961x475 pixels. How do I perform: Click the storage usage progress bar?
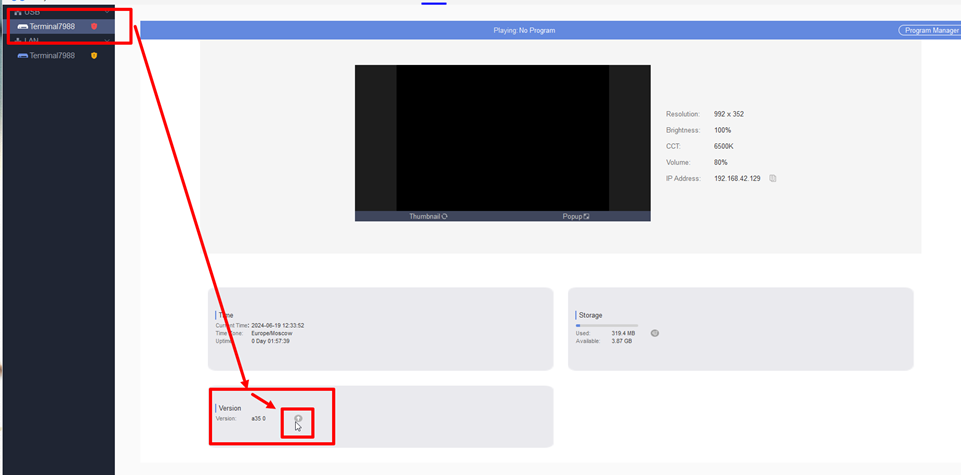point(606,325)
